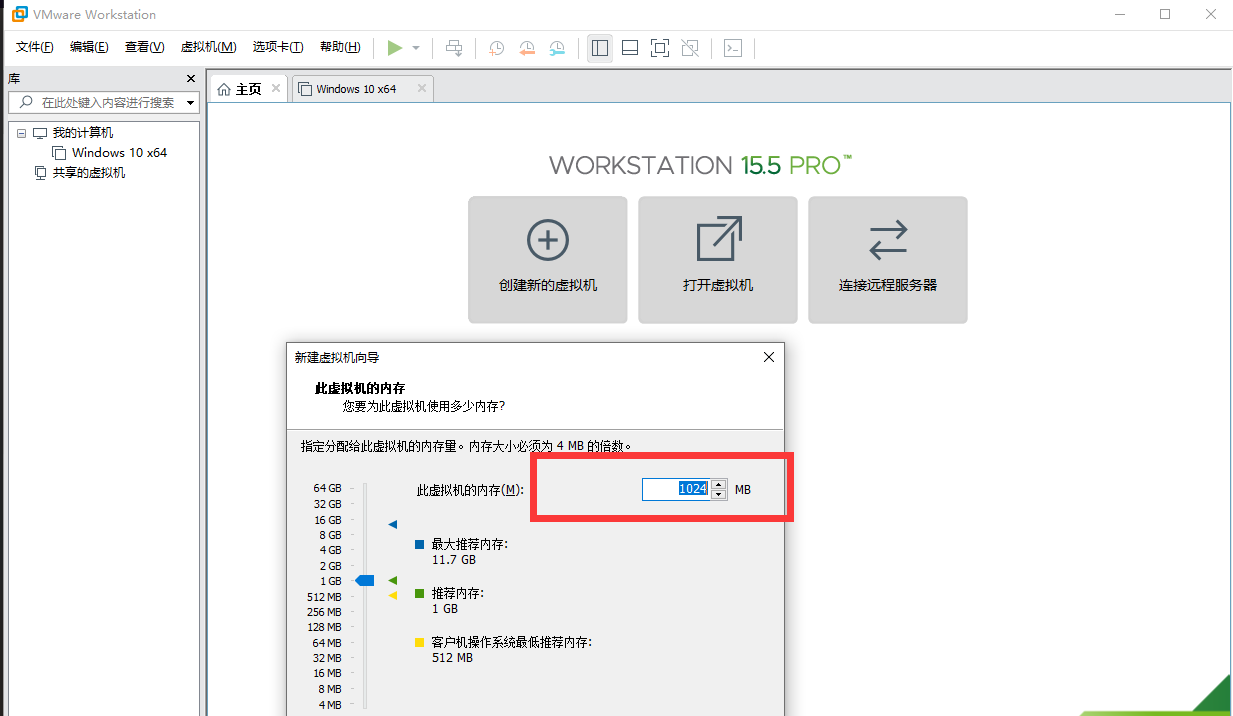
Task: Click the 8 GB slider scale label
Action: tap(330, 535)
